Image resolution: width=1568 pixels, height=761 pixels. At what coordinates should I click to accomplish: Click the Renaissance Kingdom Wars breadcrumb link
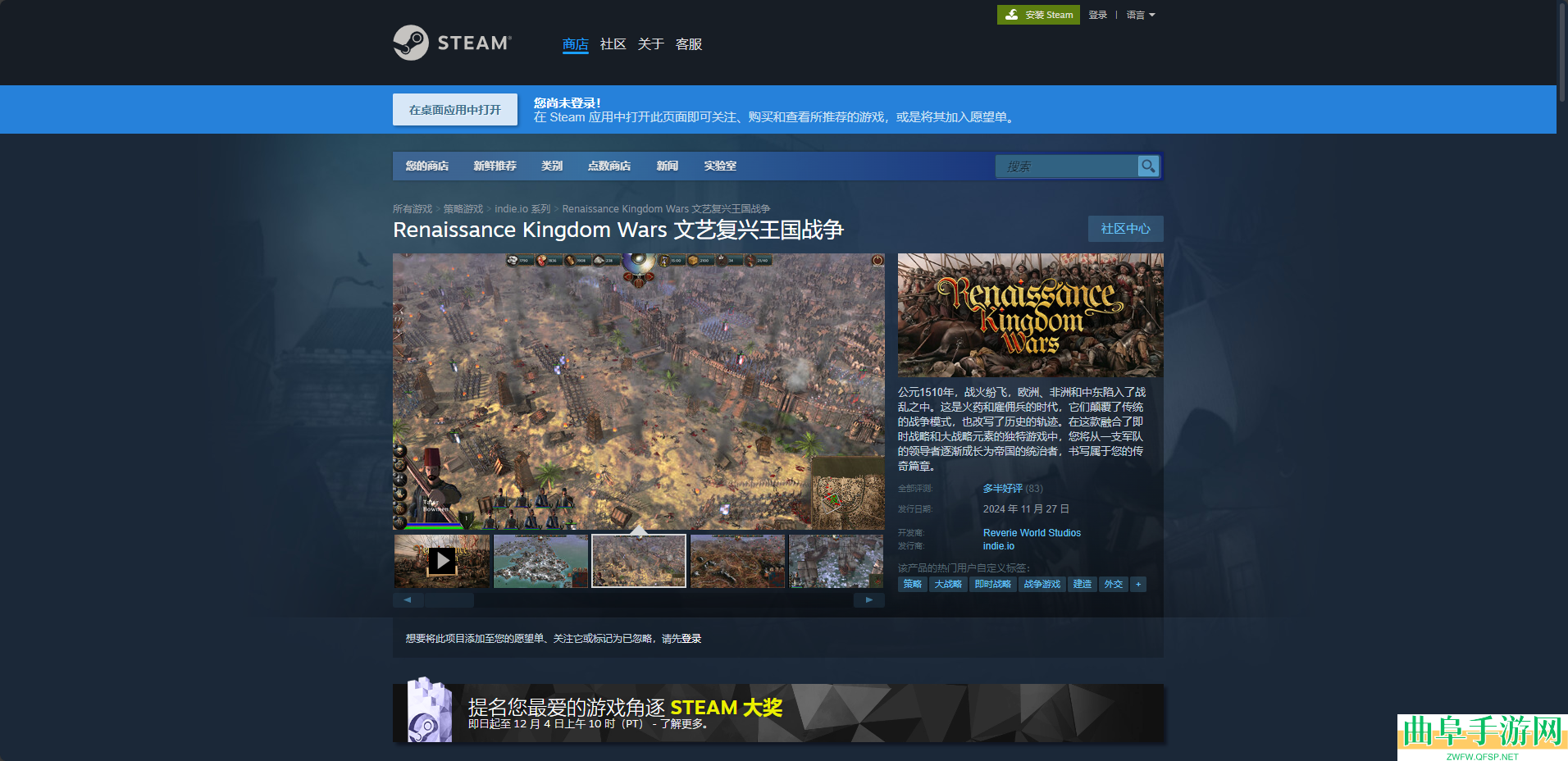click(x=666, y=209)
